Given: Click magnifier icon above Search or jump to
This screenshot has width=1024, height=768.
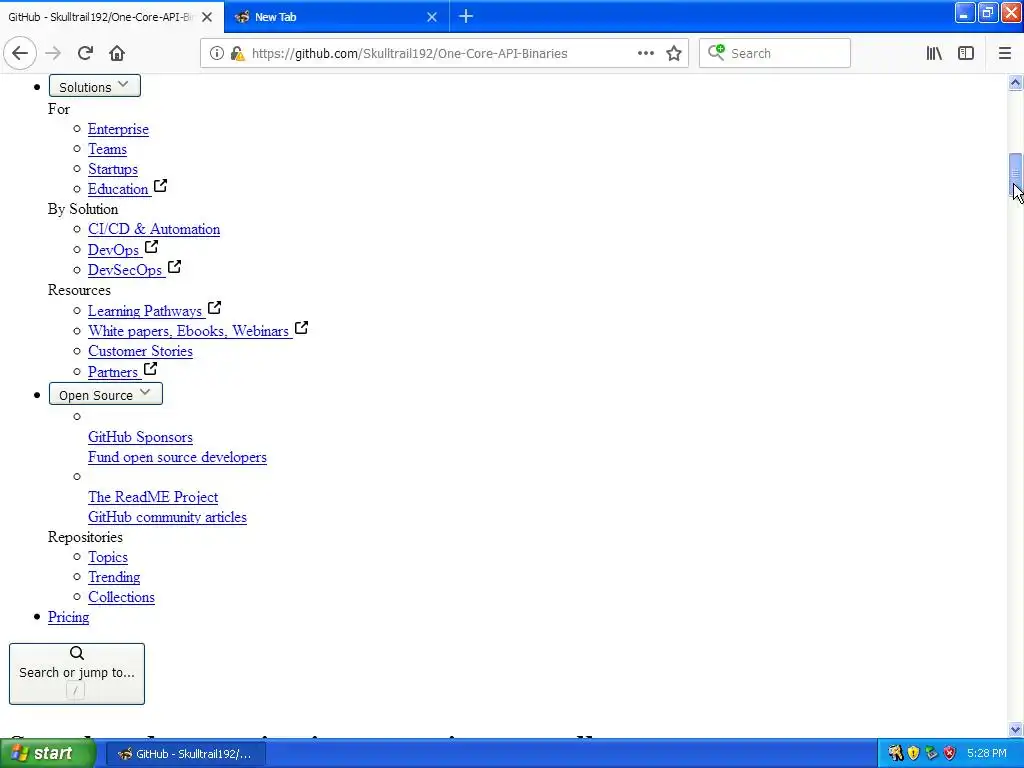Looking at the screenshot, I should [76, 653].
